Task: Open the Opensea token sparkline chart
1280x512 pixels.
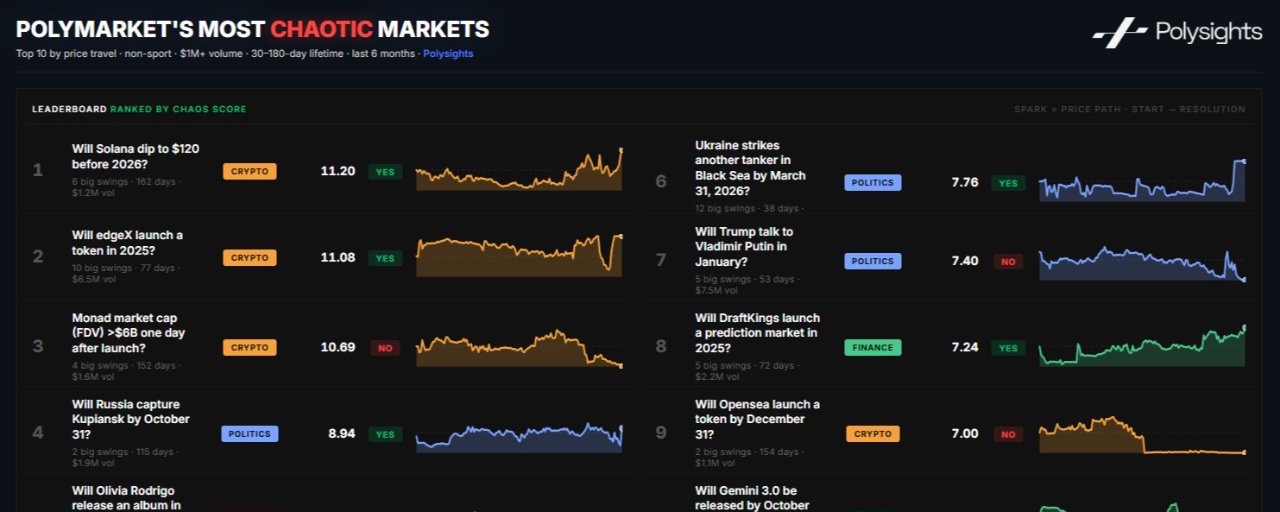Action: [1143, 436]
